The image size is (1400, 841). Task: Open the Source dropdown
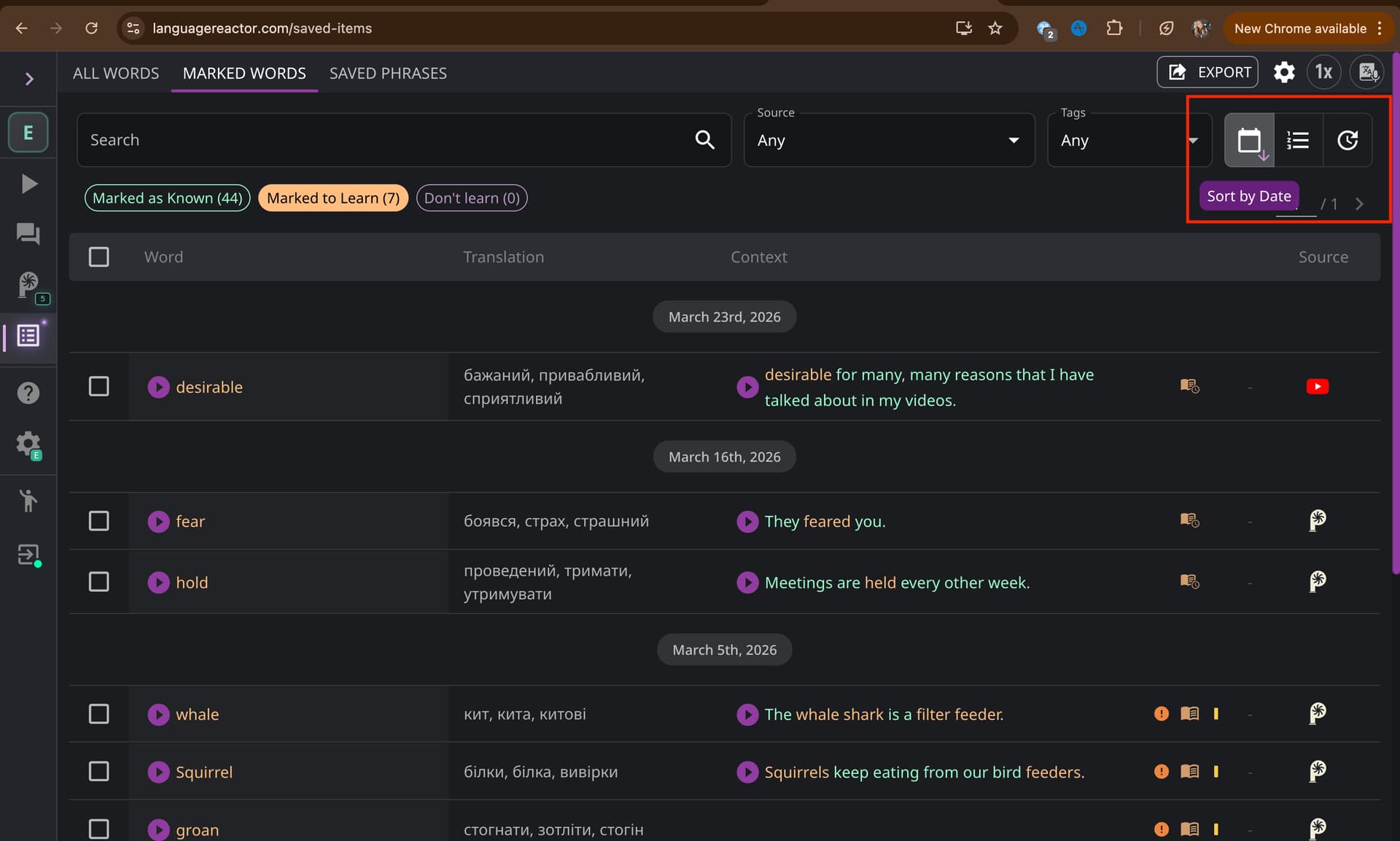[888, 140]
